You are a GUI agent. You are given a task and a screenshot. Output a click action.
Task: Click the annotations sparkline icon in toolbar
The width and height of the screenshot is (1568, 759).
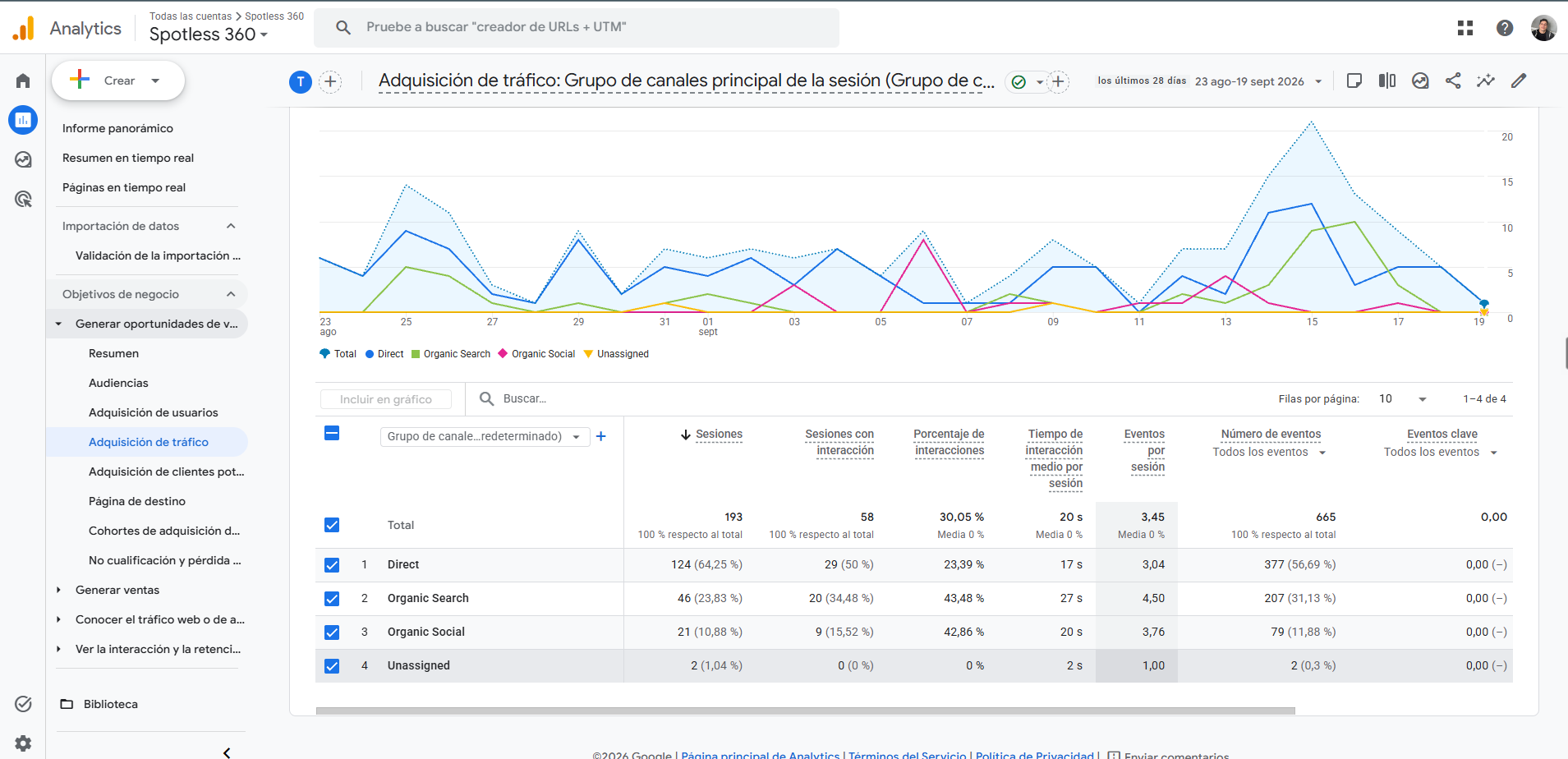[x=1486, y=80]
